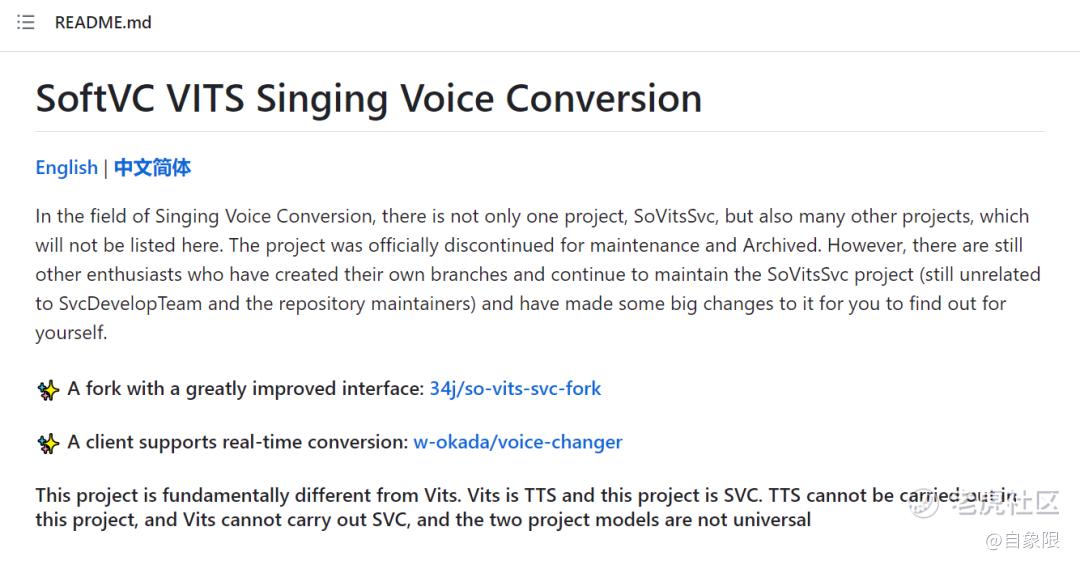Click the text "A fork with a greatly improved interface"
This screenshot has height=565, width=1080.
click(x=245, y=388)
